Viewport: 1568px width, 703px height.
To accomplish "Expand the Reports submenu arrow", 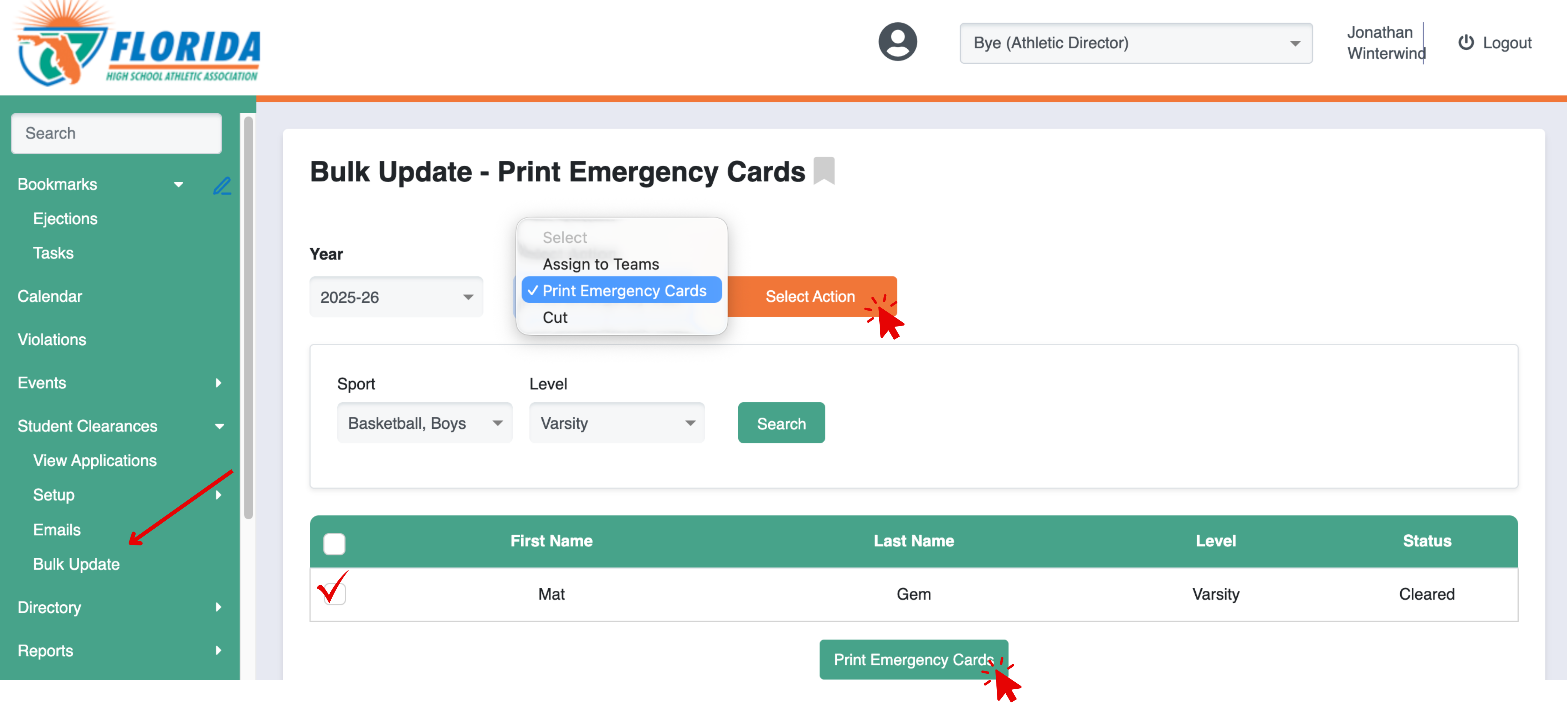I will tap(219, 651).
